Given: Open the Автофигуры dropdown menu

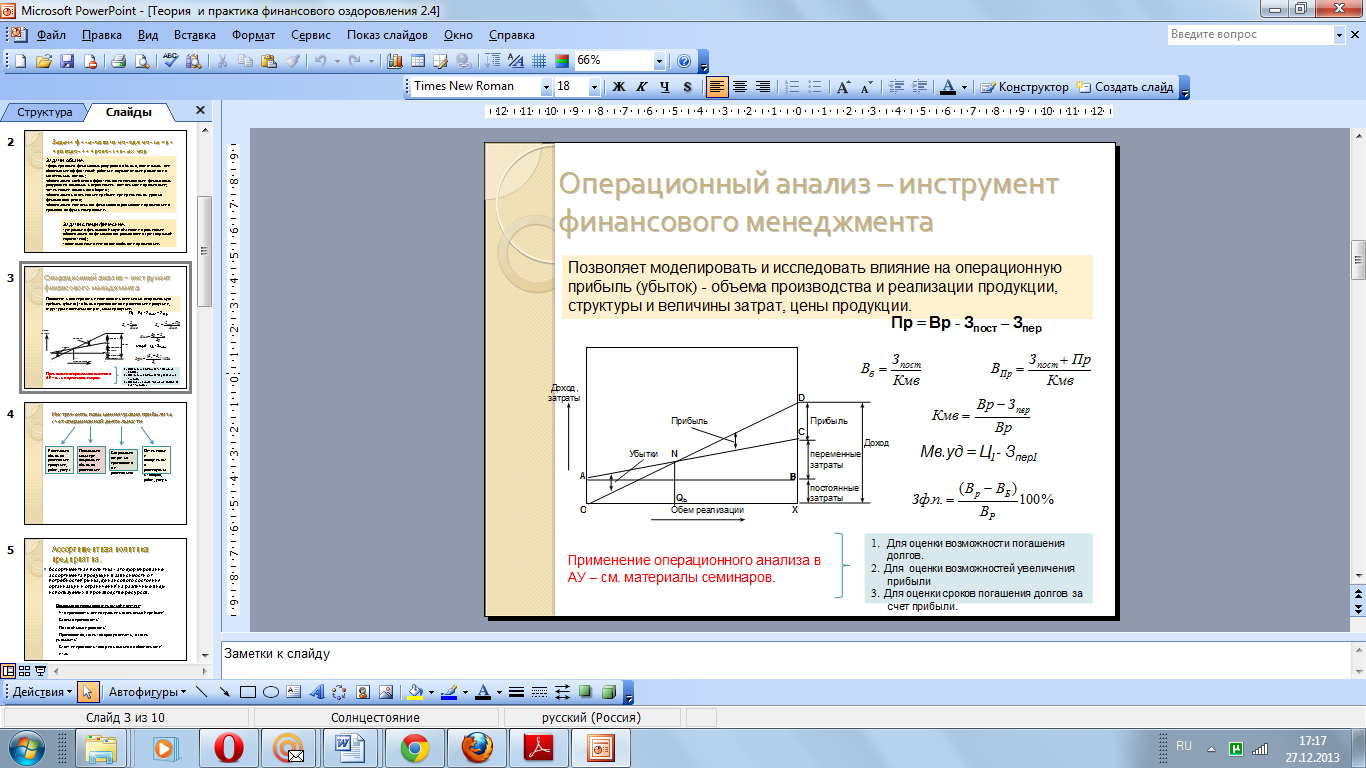Looking at the screenshot, I should pos(147,692).
